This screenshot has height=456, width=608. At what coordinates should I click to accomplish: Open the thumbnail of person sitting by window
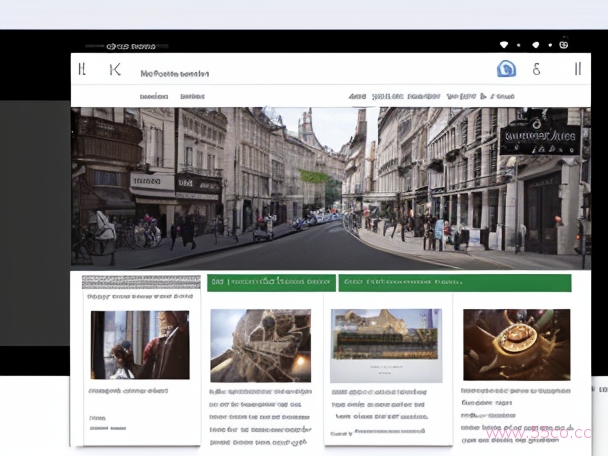point(140,345)
